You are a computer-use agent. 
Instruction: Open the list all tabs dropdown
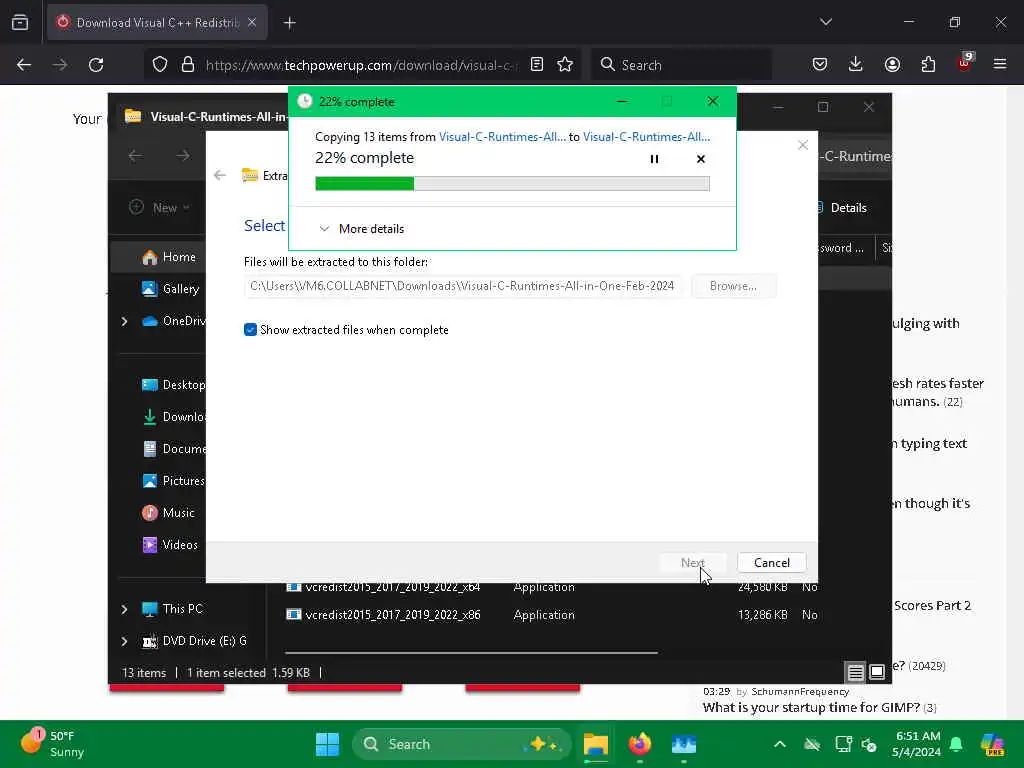(825, 22)
